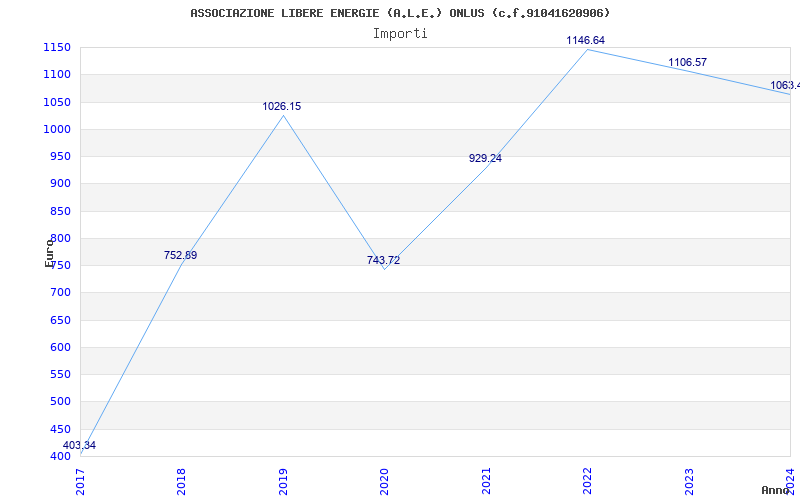The image size is (800, 500).
Task: Click x-axis year 2020
Action: 384,482
